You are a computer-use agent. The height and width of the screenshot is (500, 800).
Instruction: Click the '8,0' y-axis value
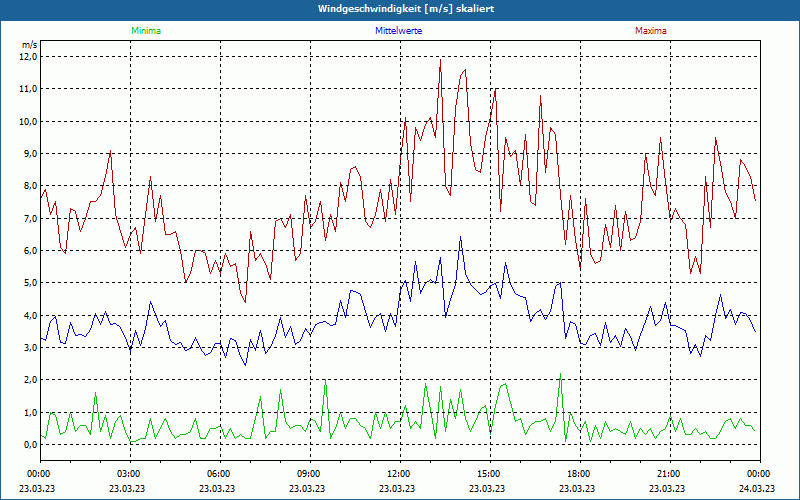point(31,186)
